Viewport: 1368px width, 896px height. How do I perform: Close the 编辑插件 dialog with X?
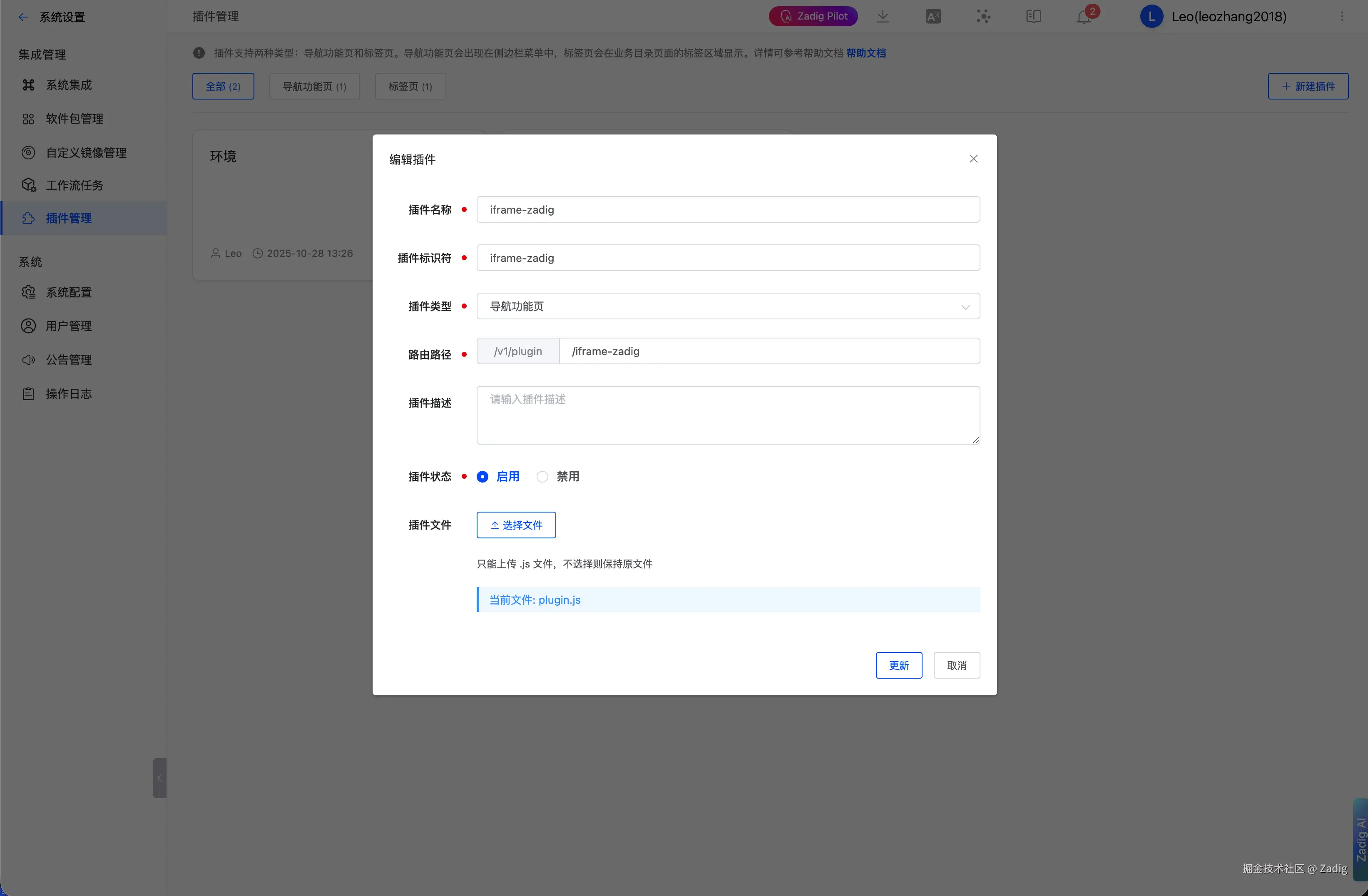(x=973, y=159)
